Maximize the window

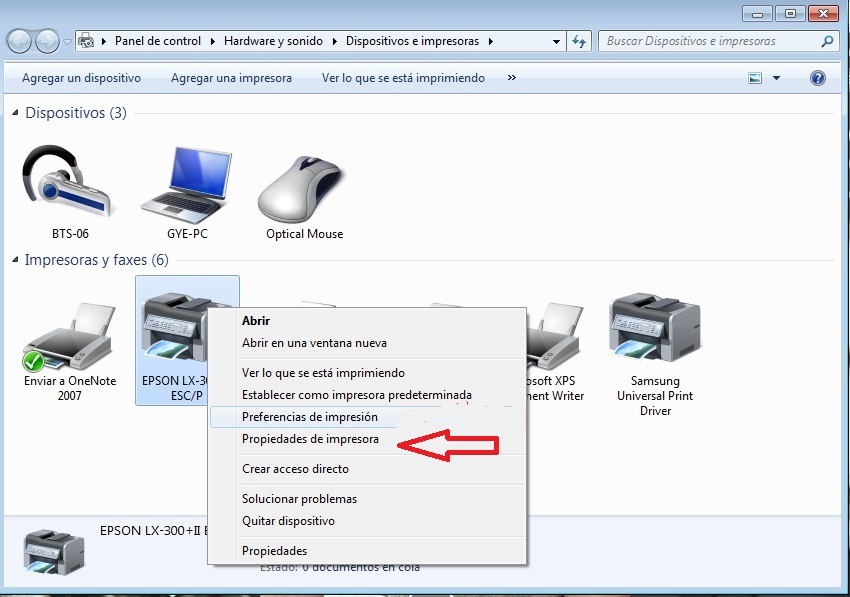tap(790, 14)
